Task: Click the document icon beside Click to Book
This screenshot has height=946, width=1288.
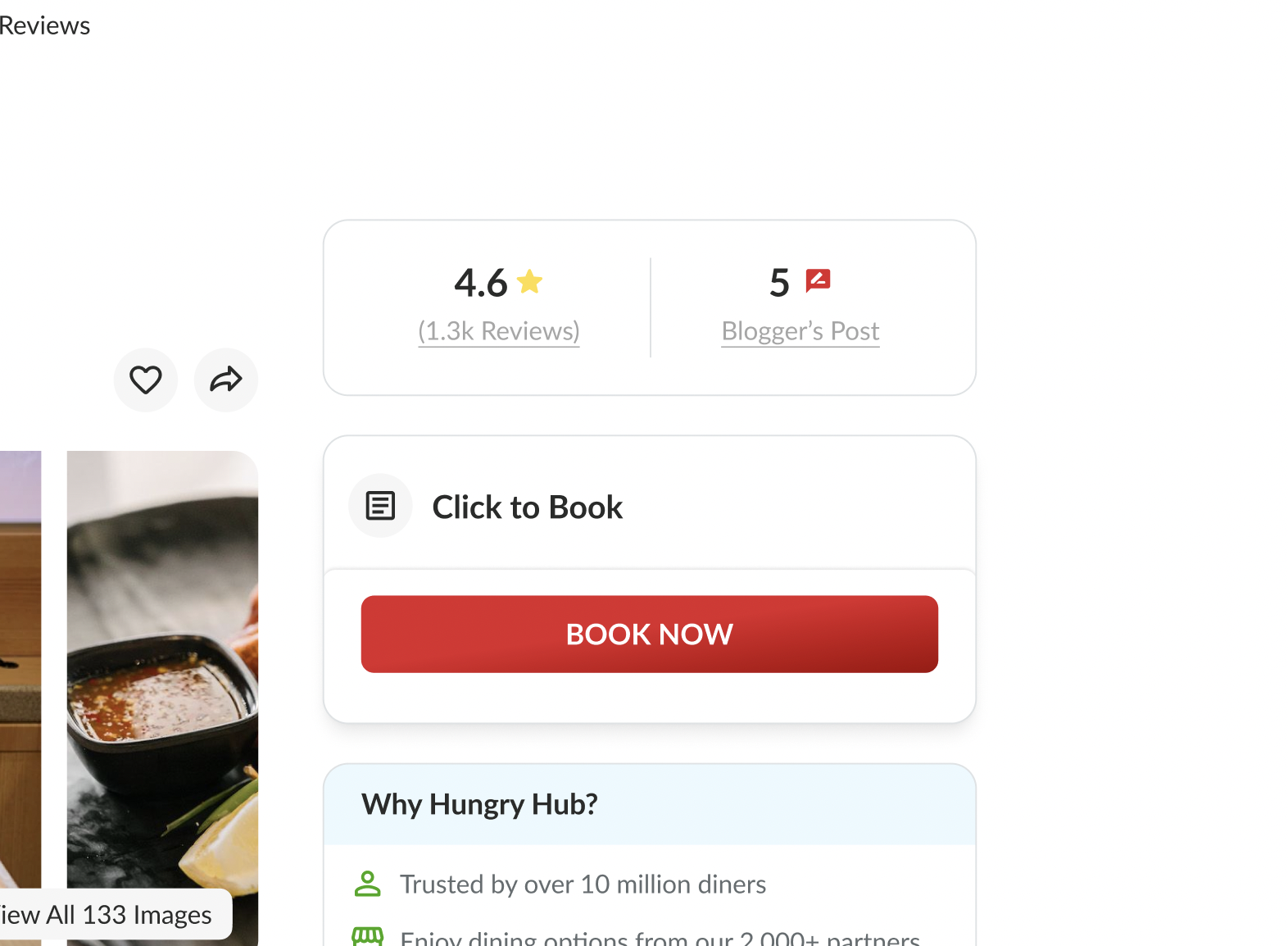Action: tap(380, 506)
